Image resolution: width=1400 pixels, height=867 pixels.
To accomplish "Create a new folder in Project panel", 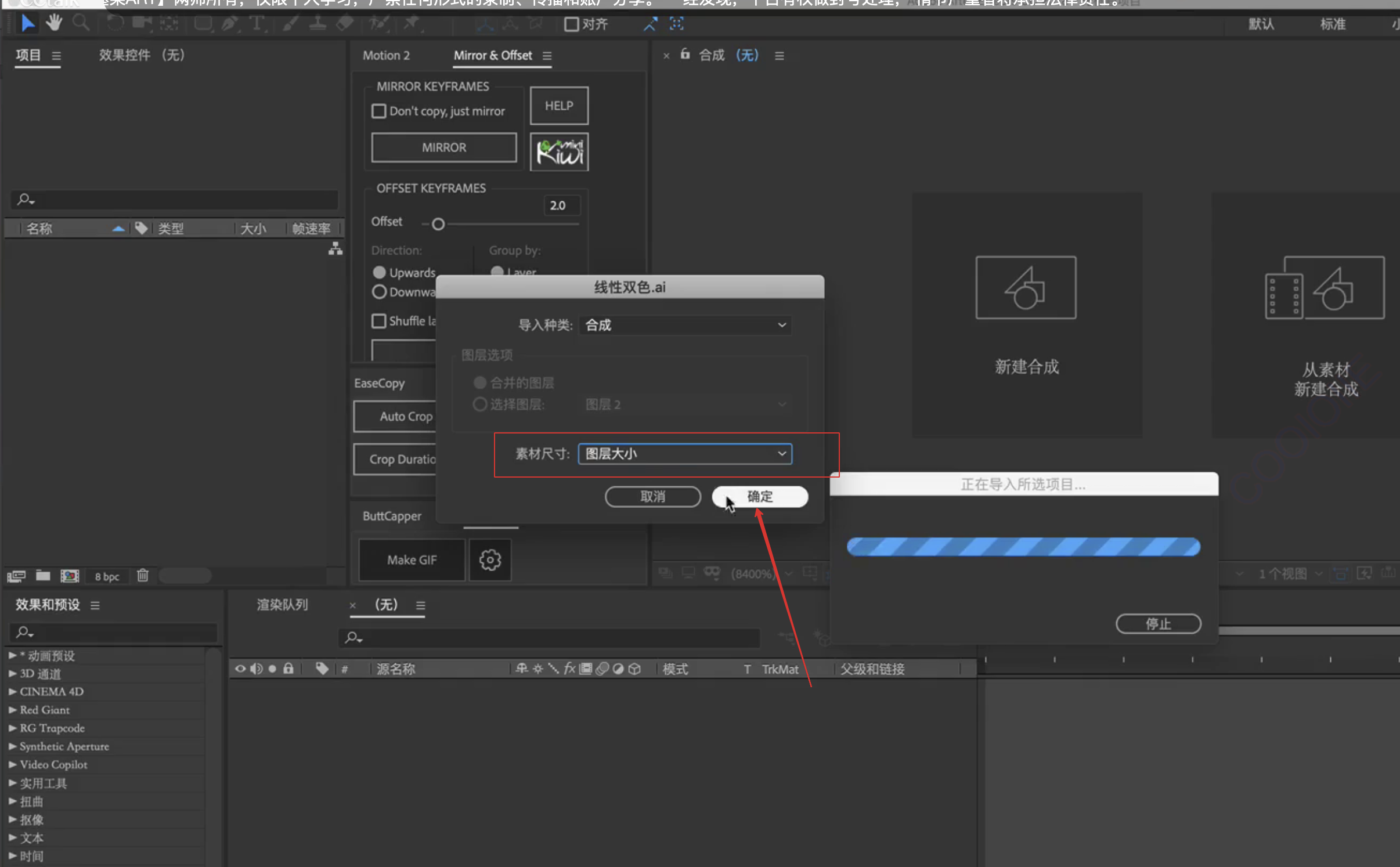I will (43, 575).
